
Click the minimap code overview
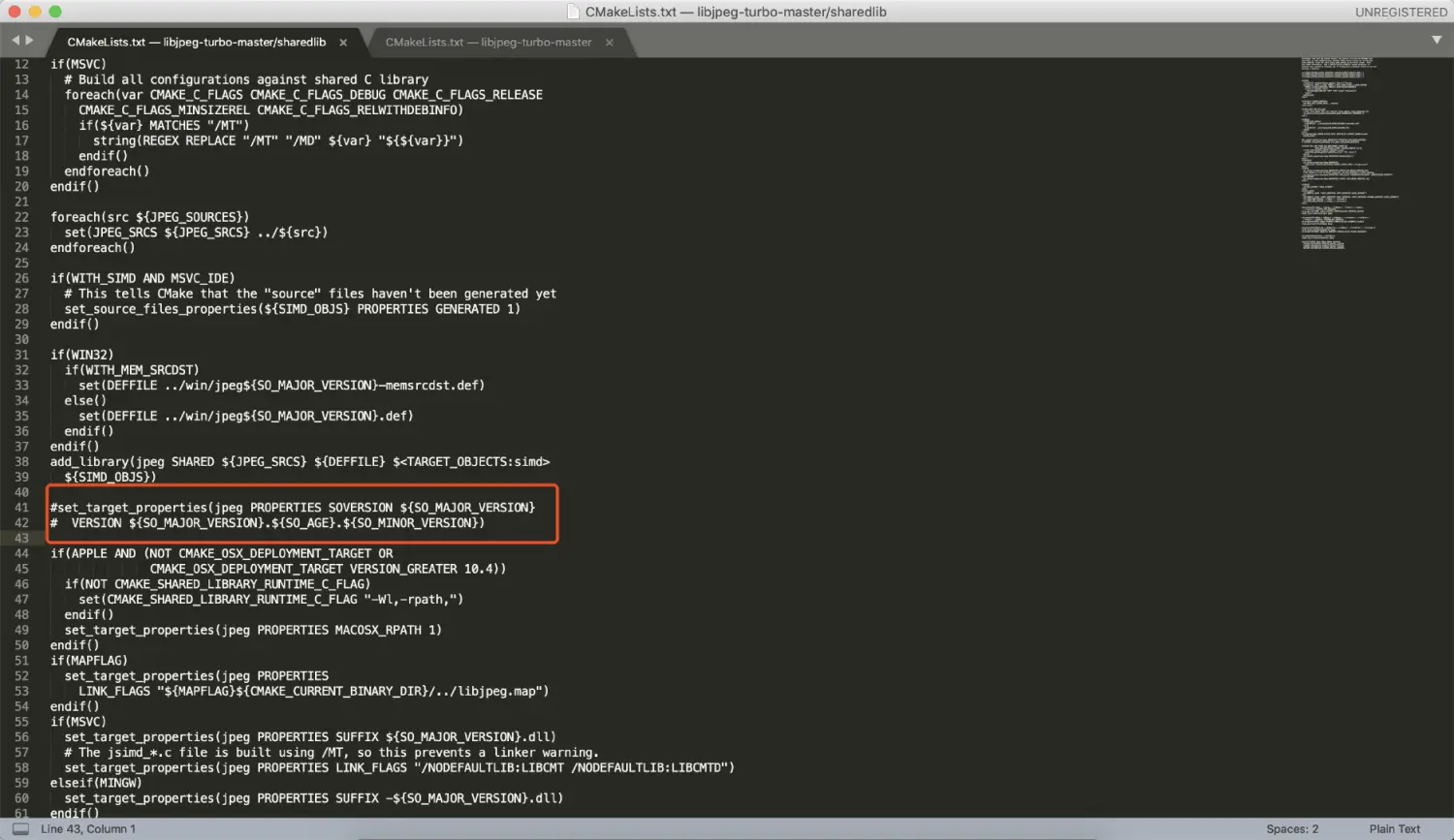point(1349,153)
